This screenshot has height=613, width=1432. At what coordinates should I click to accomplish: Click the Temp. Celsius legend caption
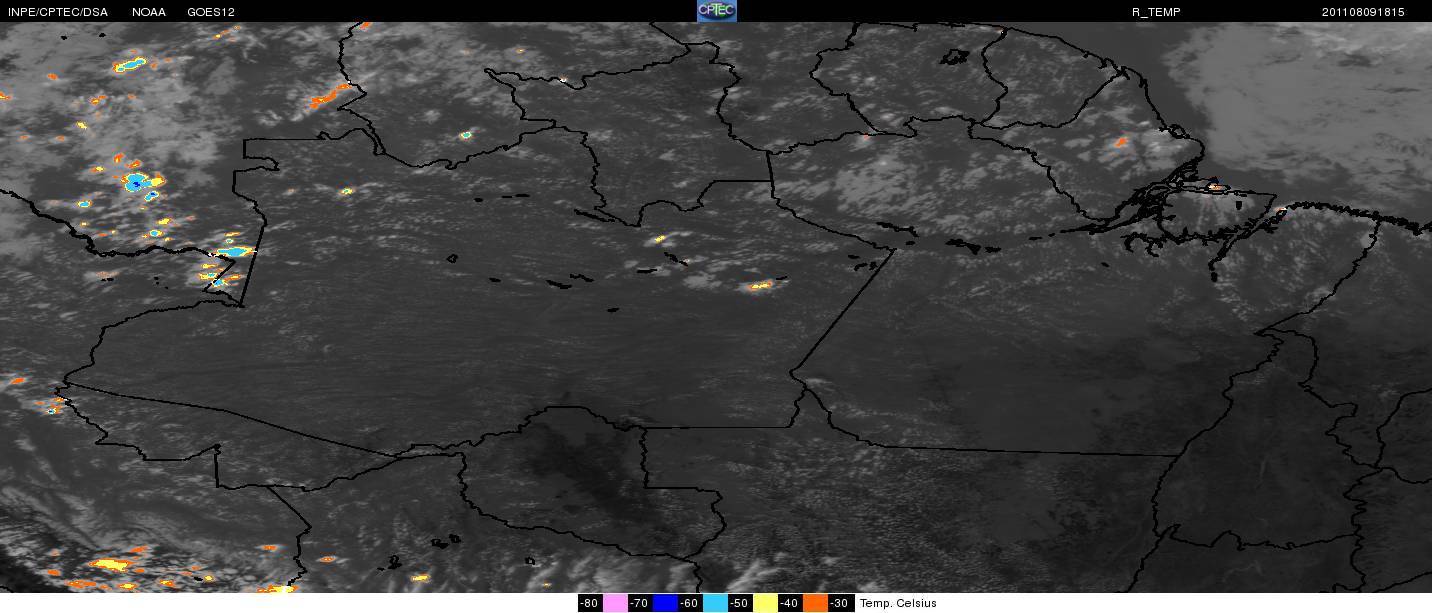pos(898,603)
